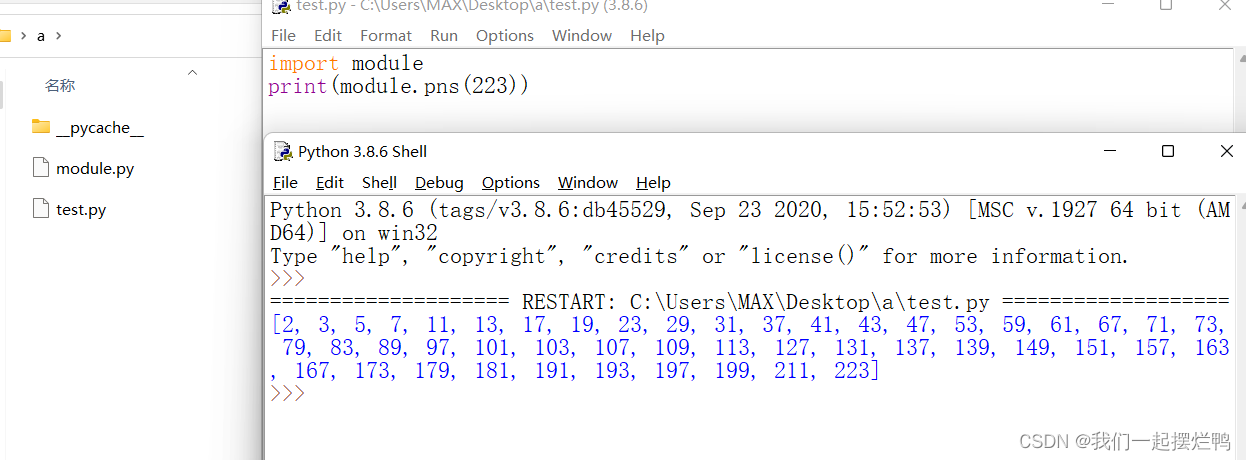Maximize the Python 3.8.6 Shell window
Screen dimensions: 1246x460
[x=1167, y=151]
